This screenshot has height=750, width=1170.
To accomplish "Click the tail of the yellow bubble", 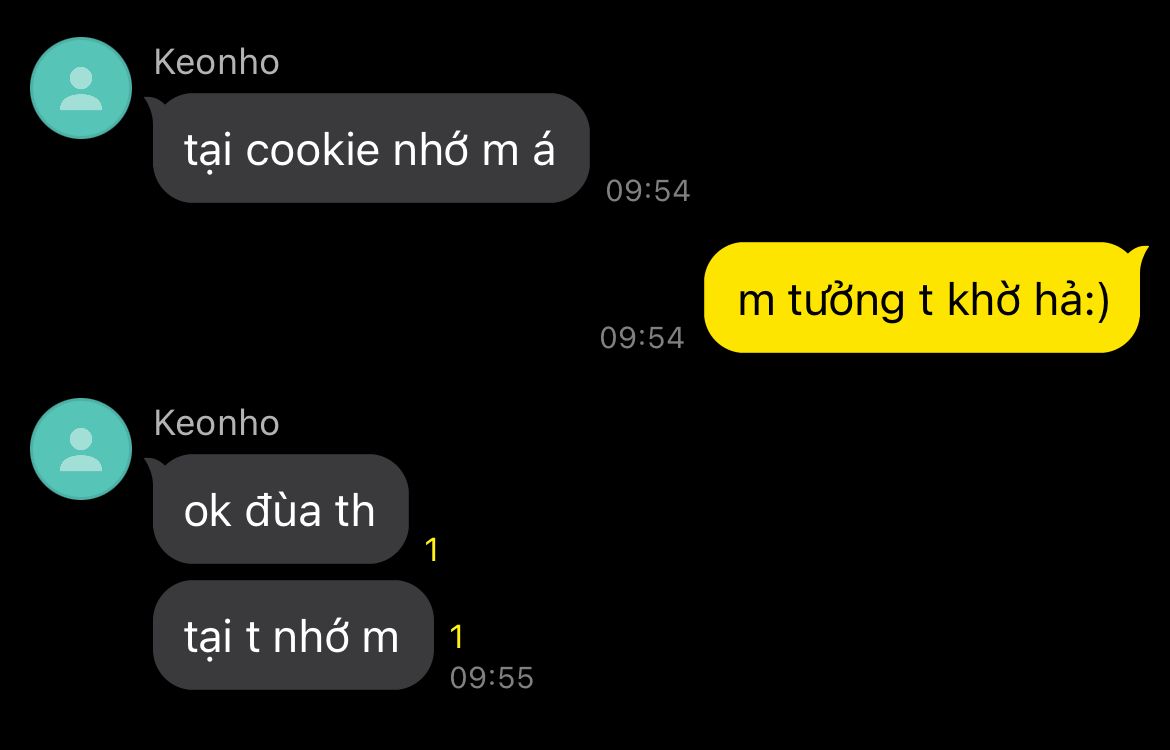I will pyautogui.click(x=1138, y=254).
